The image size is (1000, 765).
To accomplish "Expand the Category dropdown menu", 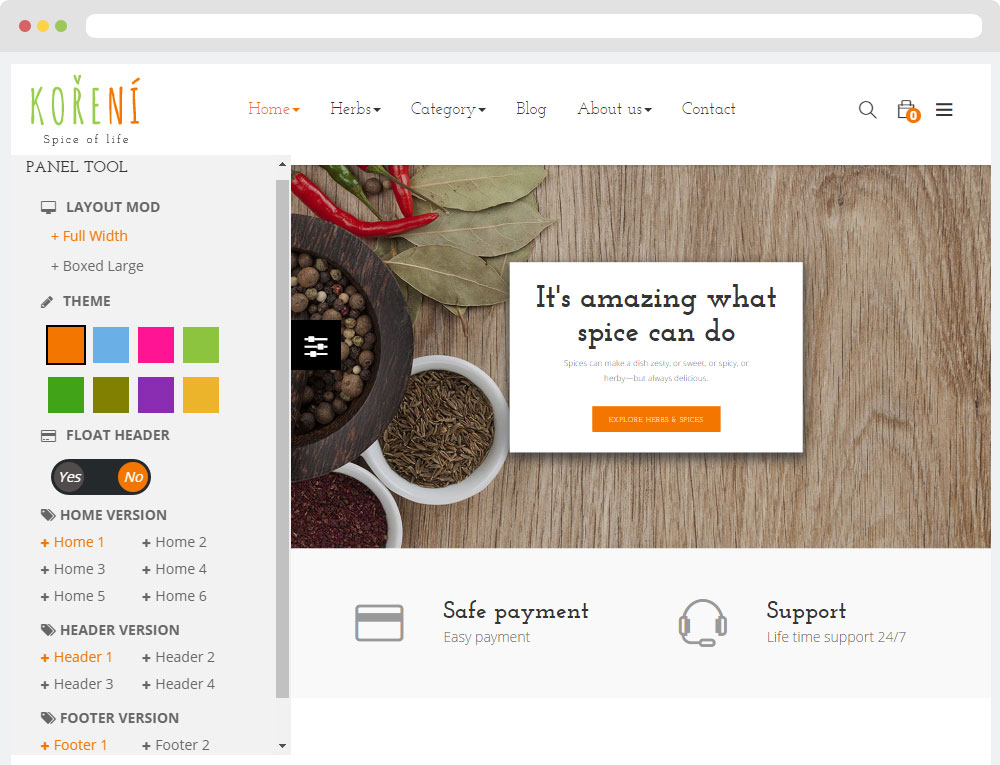I will pos(448,110).
